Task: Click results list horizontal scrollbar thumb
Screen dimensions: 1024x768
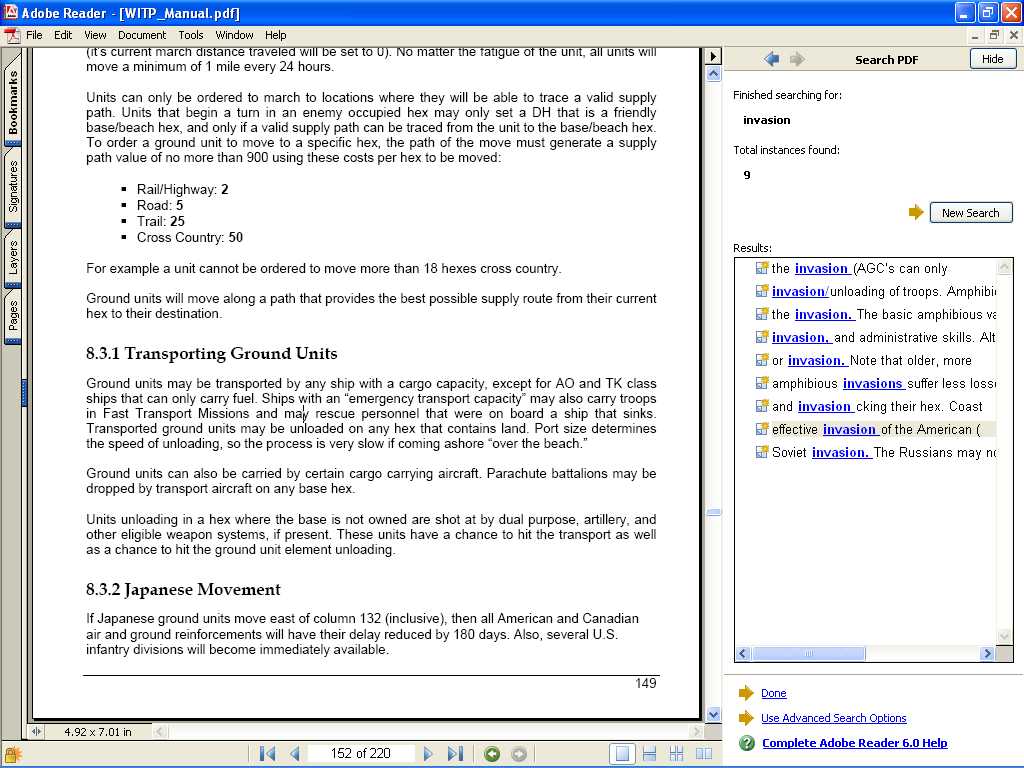Action: [808, 653]
